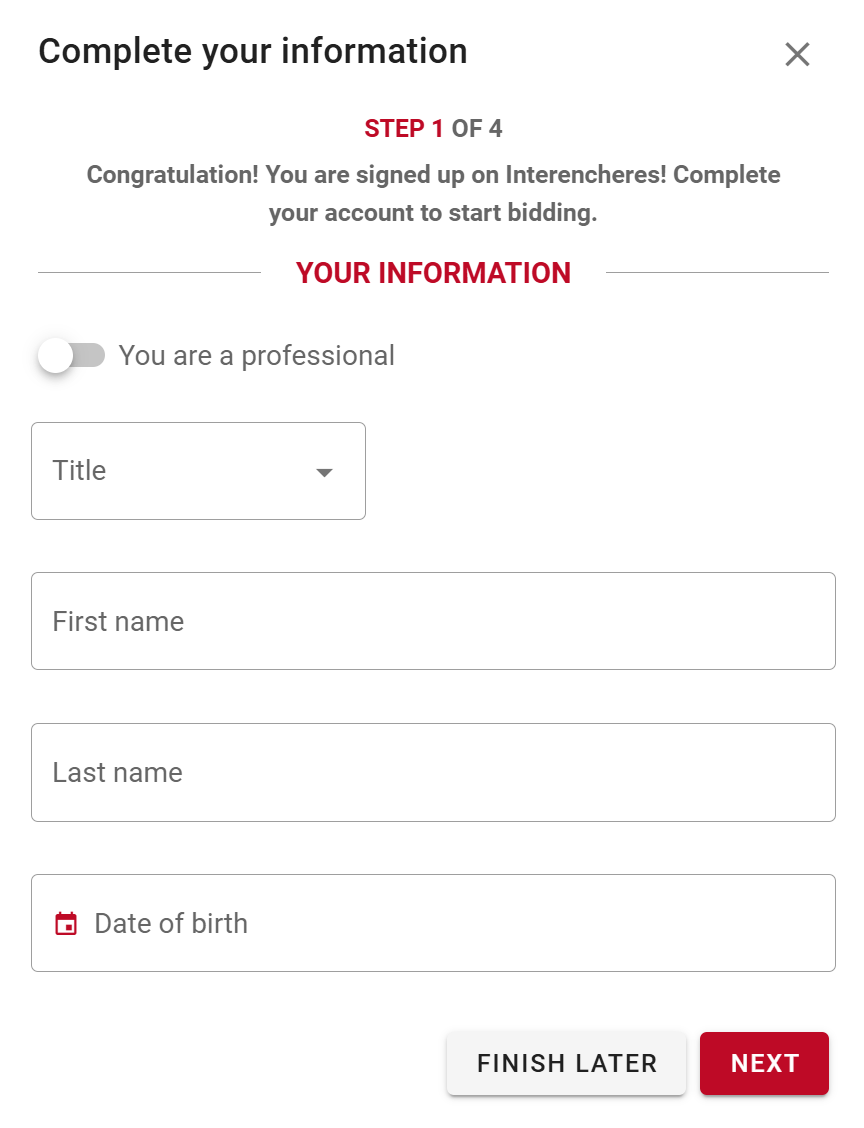Click the calendar icon in Date of birth
This screenshot has height=1128, width=864.
66,923
